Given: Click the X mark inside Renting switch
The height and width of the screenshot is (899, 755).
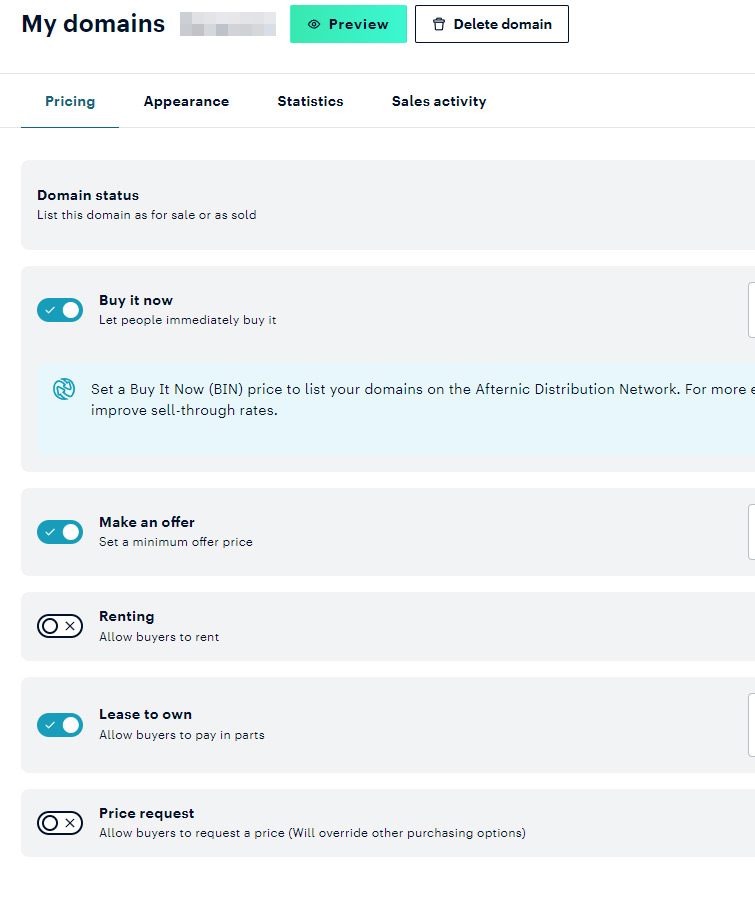Looking at the screenshot, I should pyautogui.click(x=70, y=626).
